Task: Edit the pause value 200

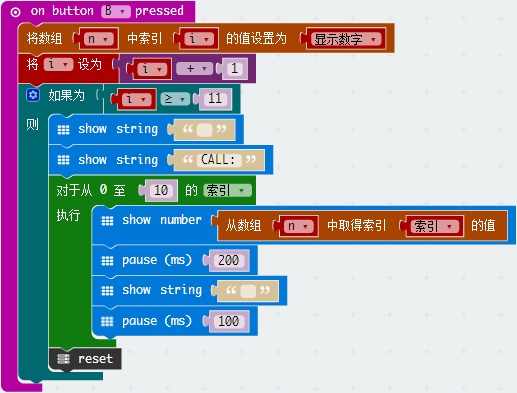Action: pos(228,260)
